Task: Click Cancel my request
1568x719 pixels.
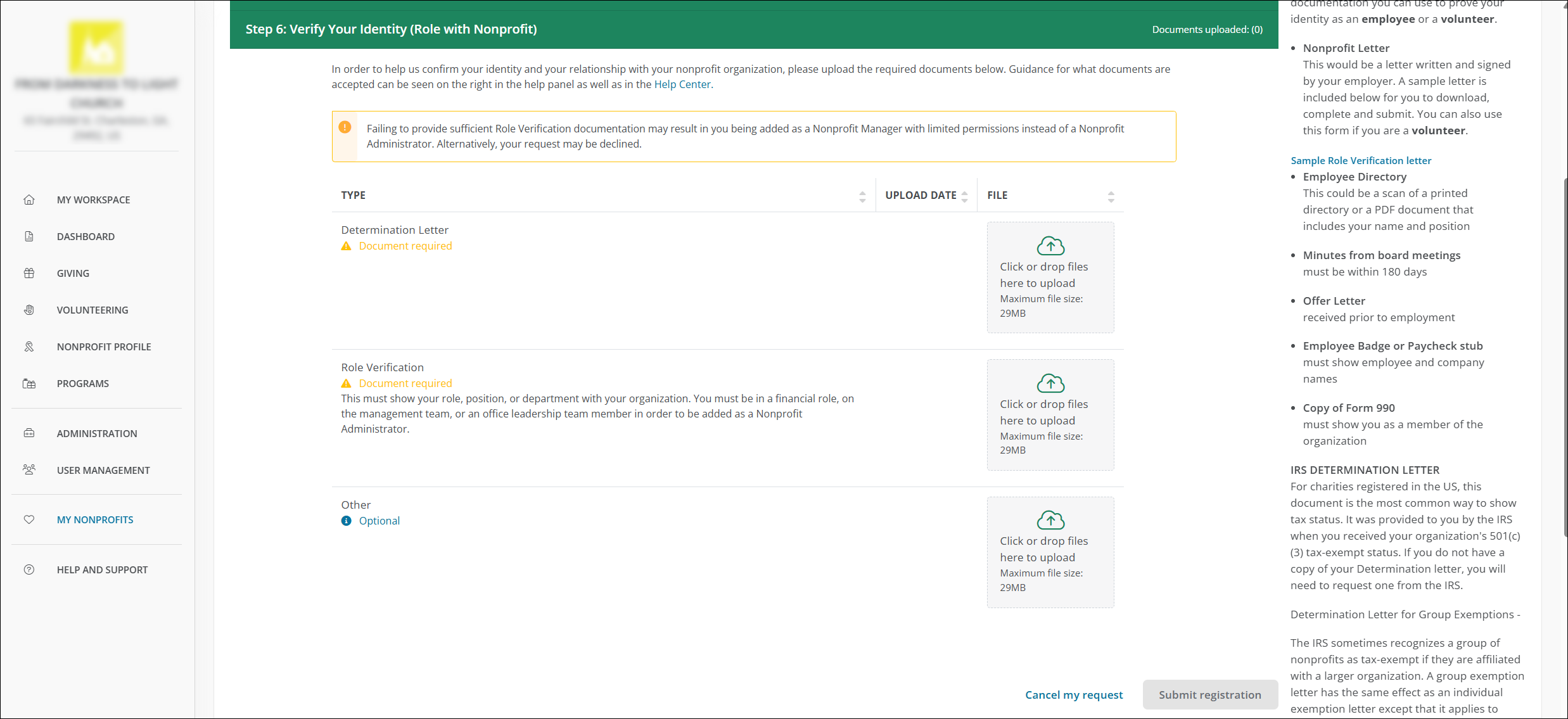Action: (1074, 695)
